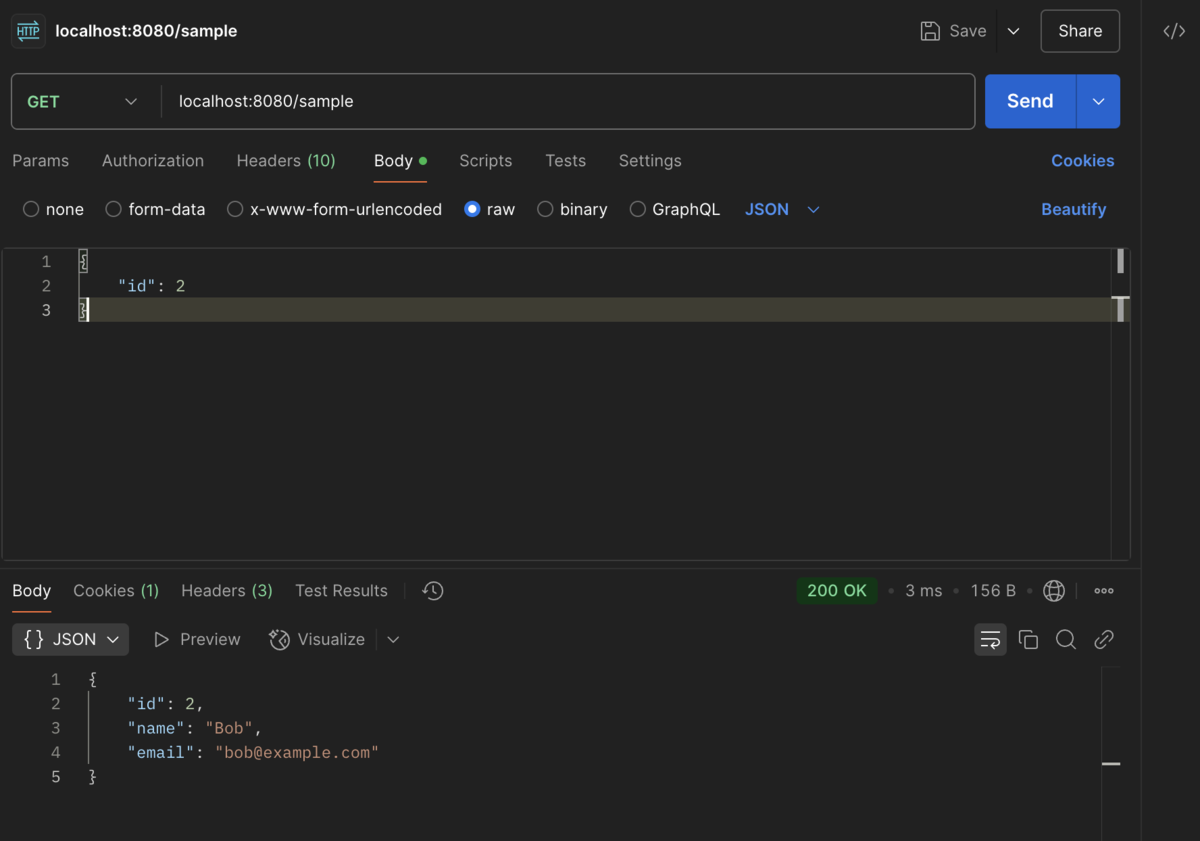
Task: Open the Test Results tab
Action: [x=341, y=591]
